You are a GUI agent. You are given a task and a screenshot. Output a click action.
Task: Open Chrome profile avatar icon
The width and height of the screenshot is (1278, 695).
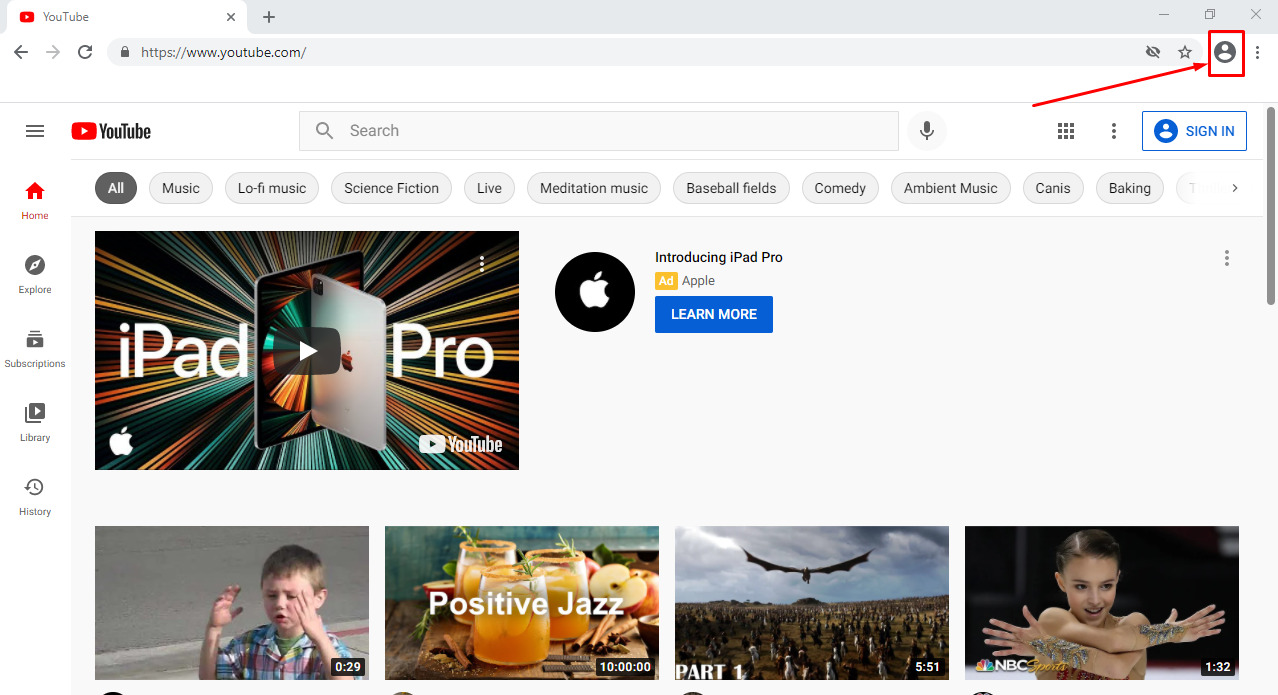(x=1225, y=52)
